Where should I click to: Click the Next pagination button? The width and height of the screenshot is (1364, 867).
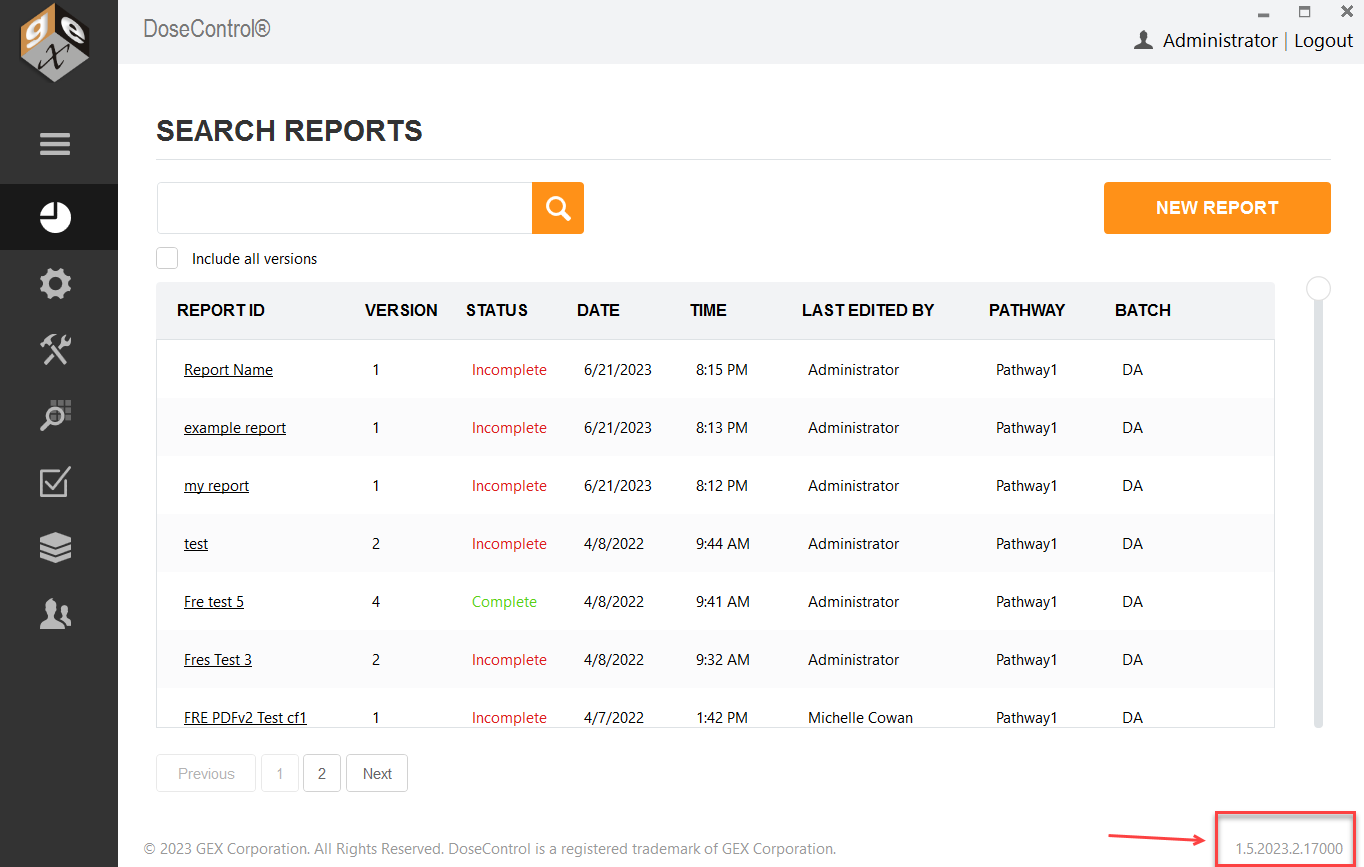pyautogui.click(x=377, y=773)
